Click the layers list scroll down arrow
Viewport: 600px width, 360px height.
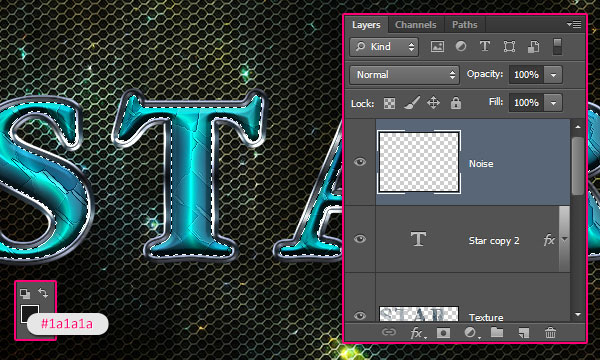(x=578, y=314)
